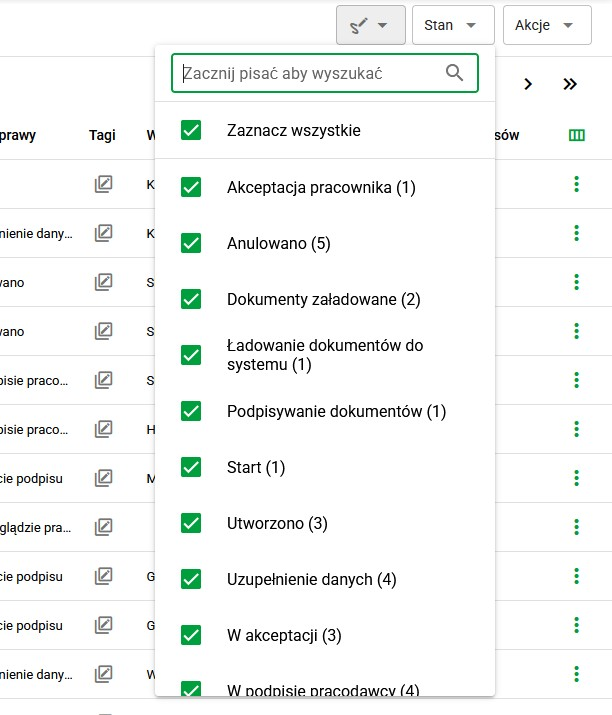Expand the 'Akcje' dropdown
This screenshot has height=715, width=612.
click(547, 25)
